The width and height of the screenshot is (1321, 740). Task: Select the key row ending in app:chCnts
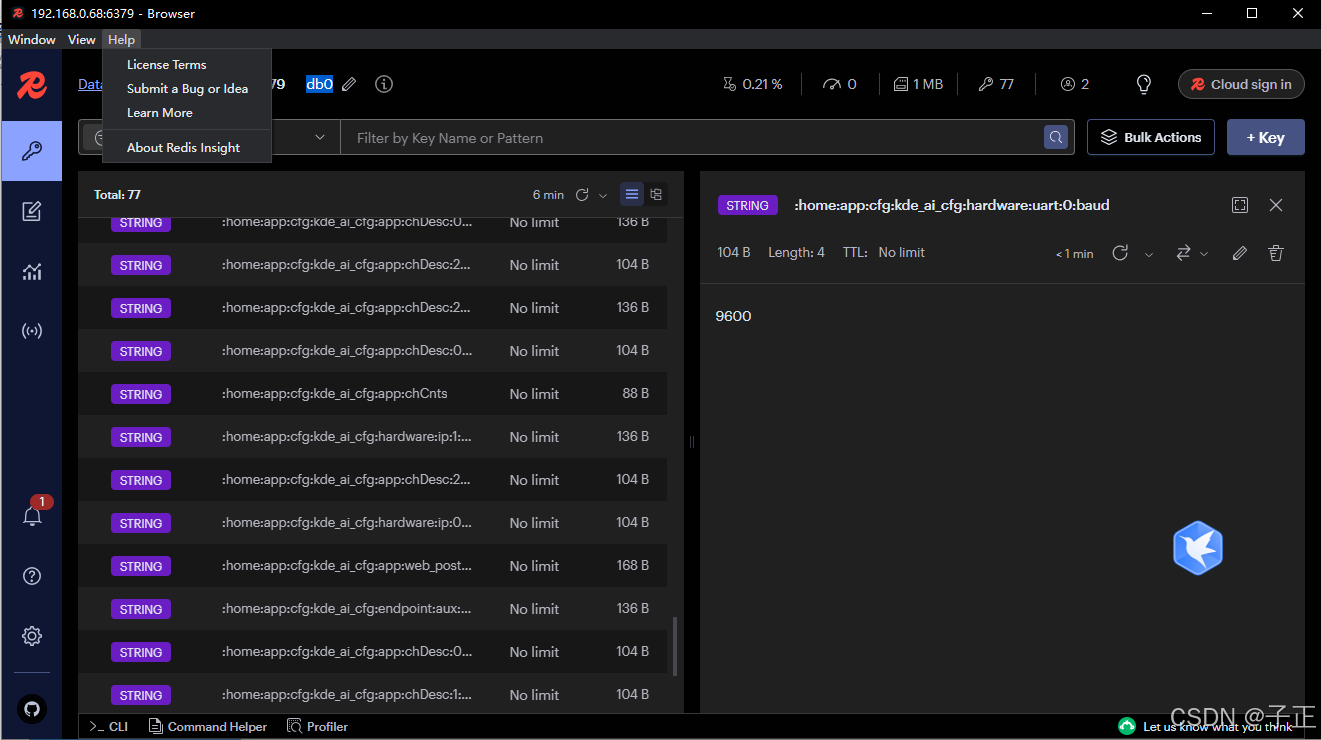coord(373,394)
